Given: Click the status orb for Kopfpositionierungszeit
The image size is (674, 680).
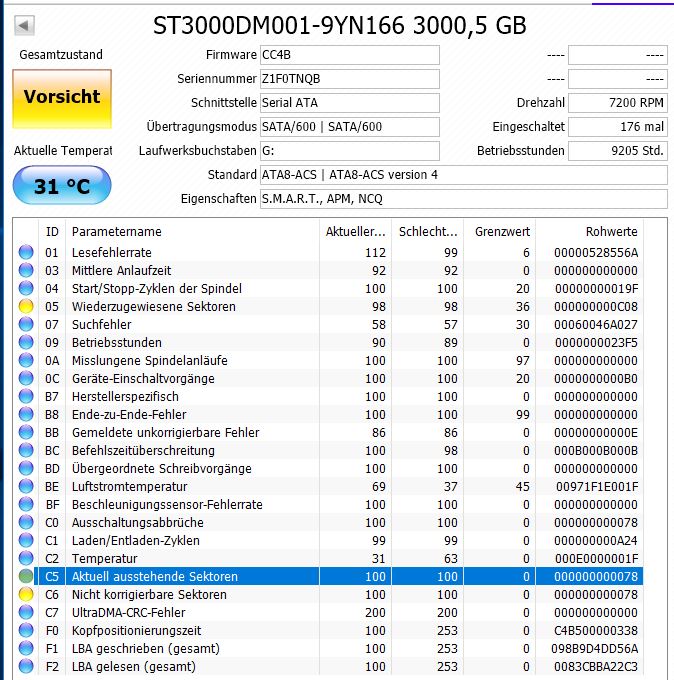Looking at the screenshot, I should pyautogui.click(x=26, y=630).
